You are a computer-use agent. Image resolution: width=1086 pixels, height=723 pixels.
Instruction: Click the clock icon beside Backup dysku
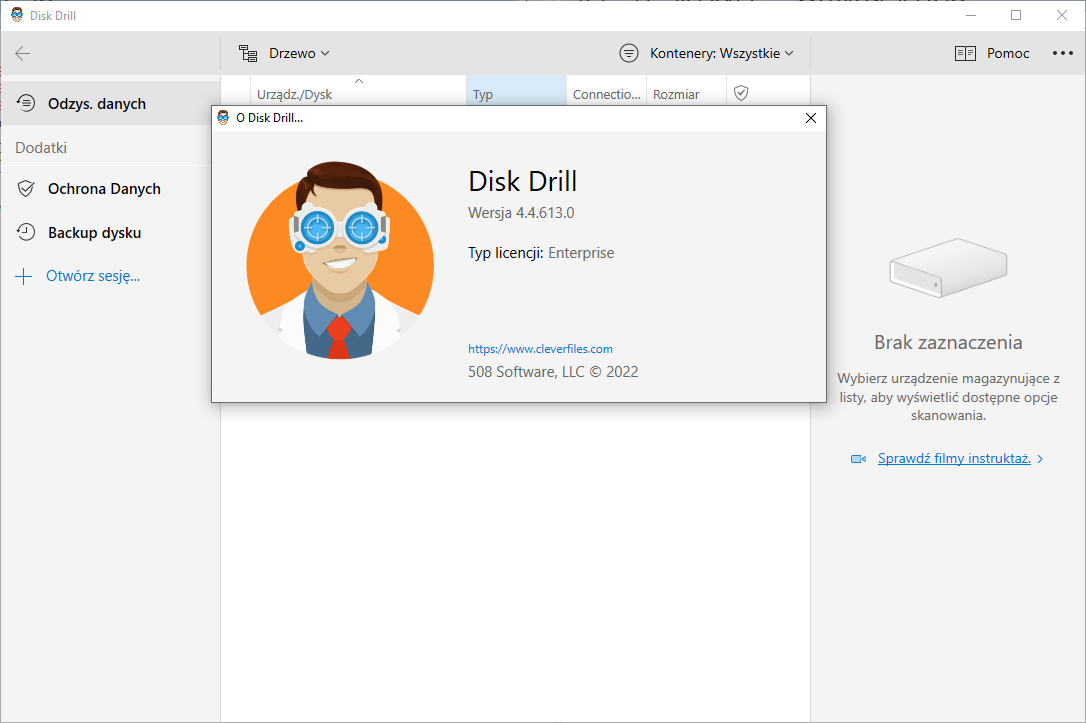(x=26, y=232)
